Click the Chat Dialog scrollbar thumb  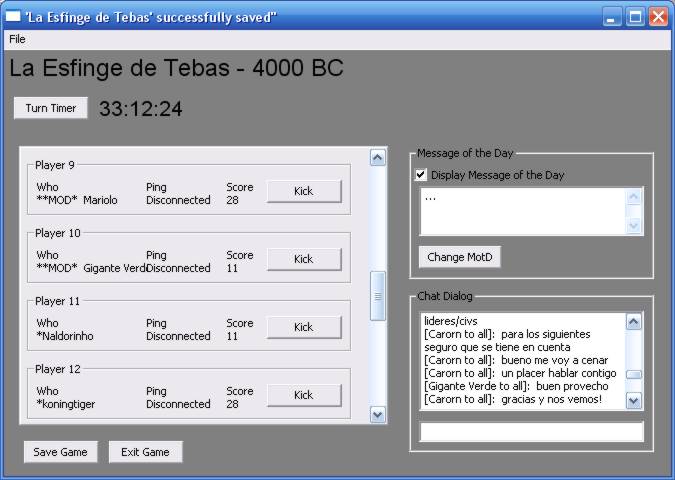pos(633,375)
